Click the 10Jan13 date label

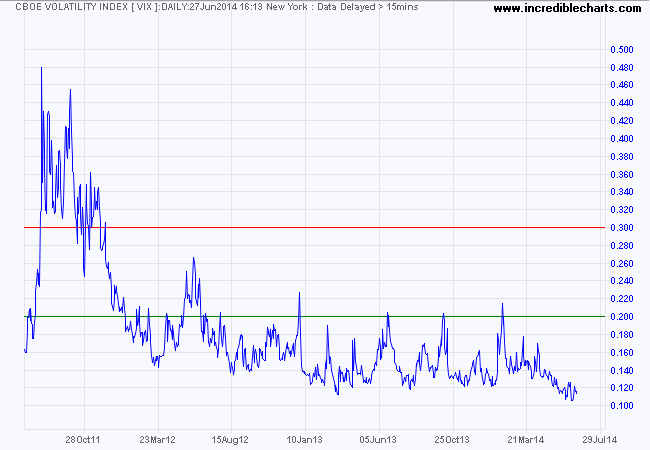coord(304,440)
